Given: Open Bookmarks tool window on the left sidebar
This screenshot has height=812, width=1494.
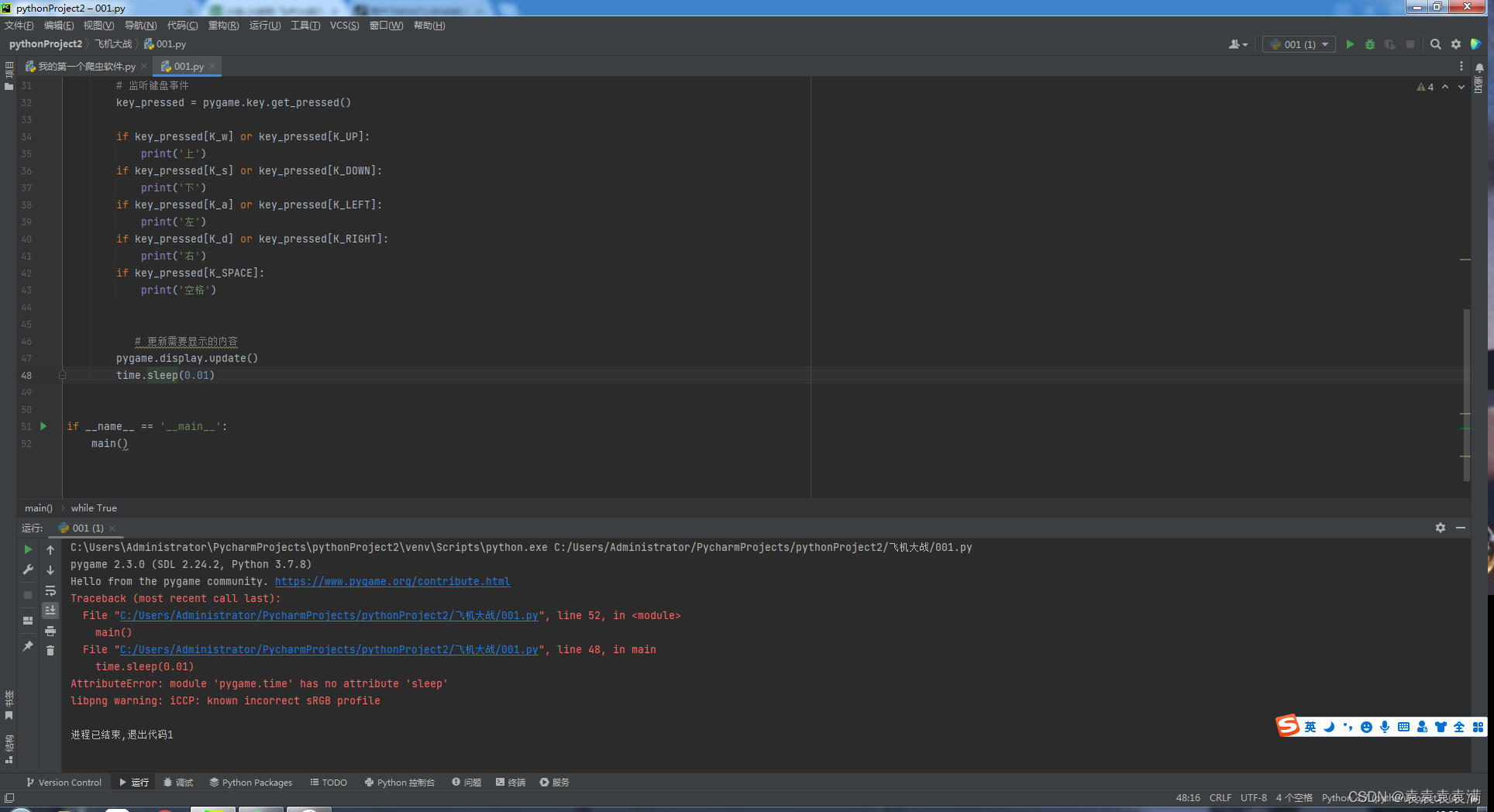Looking at the screenshot, I should click(x=9, y=705).
